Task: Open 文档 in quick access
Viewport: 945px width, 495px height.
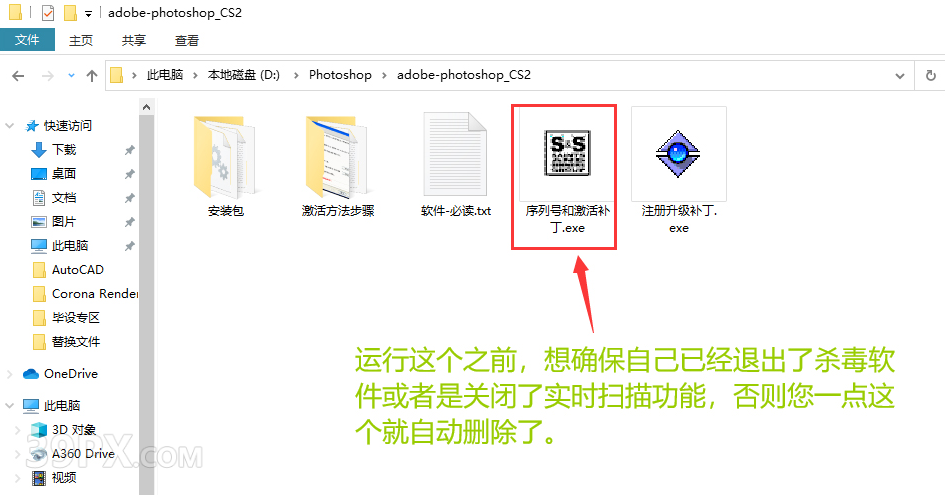Action: tap(64, 198)
